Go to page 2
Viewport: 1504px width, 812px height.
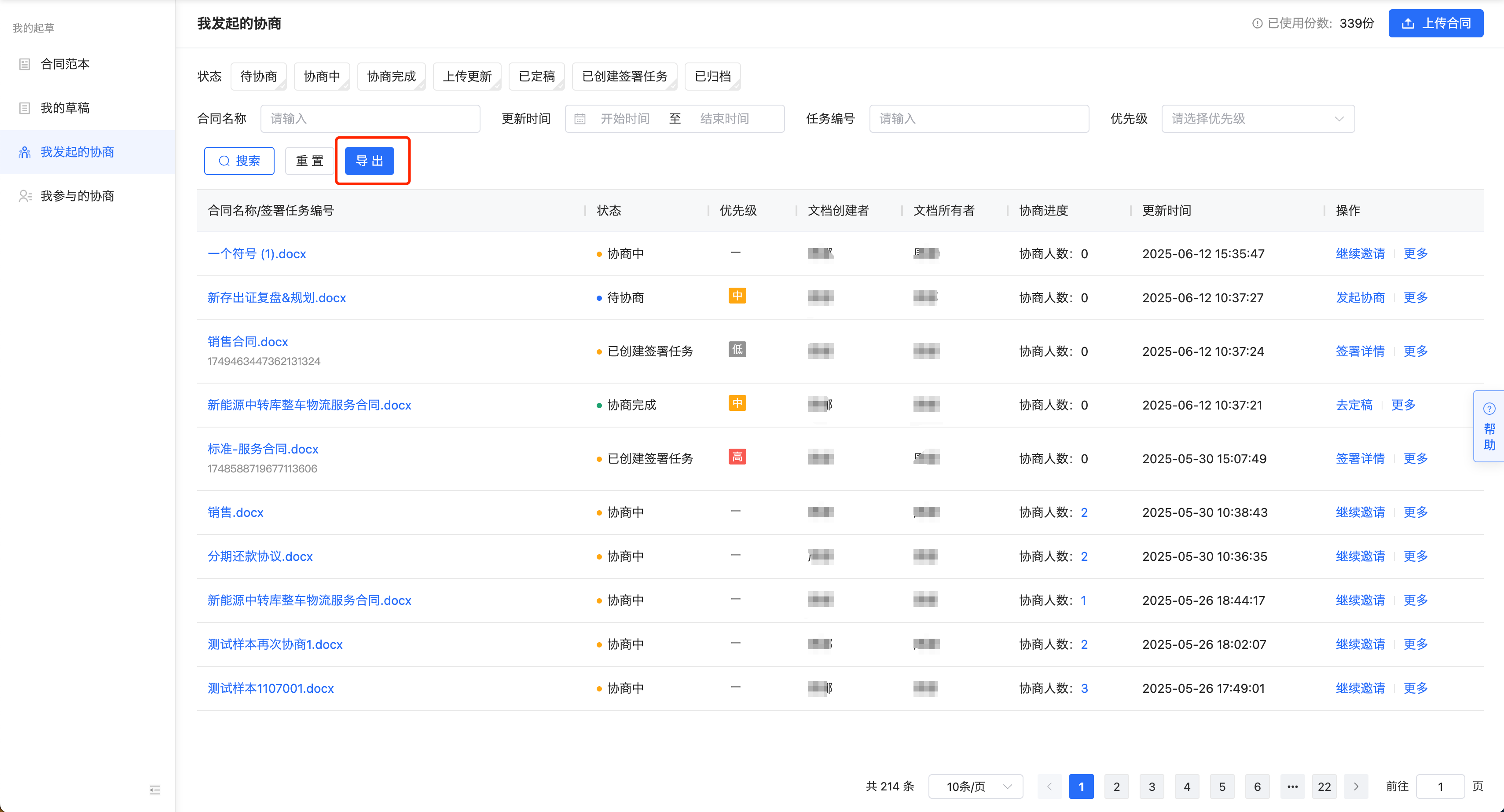pos(1116,787)
